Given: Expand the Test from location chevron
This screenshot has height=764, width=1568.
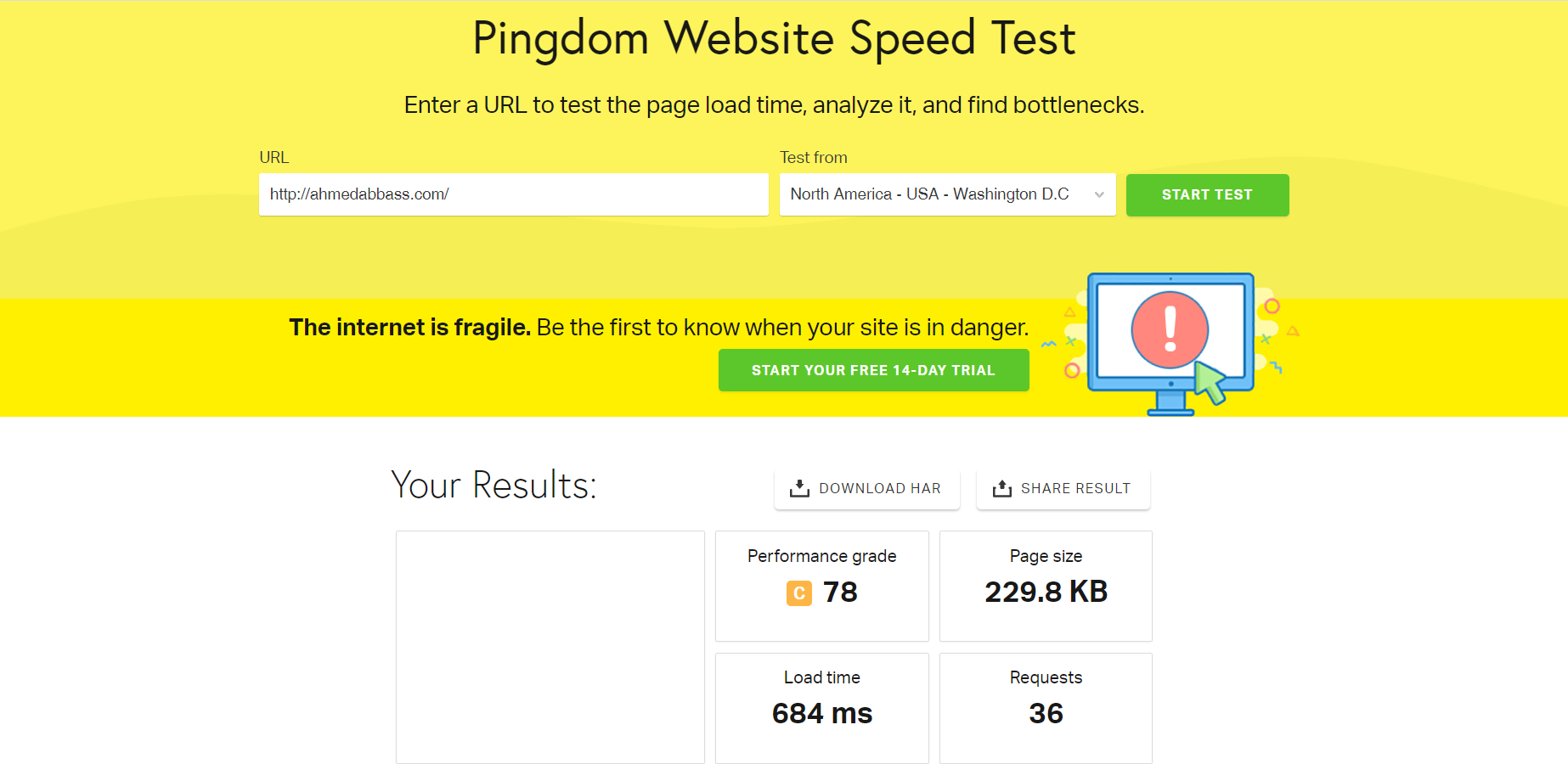Looking at the screenshot, I should click(1099, 195).
